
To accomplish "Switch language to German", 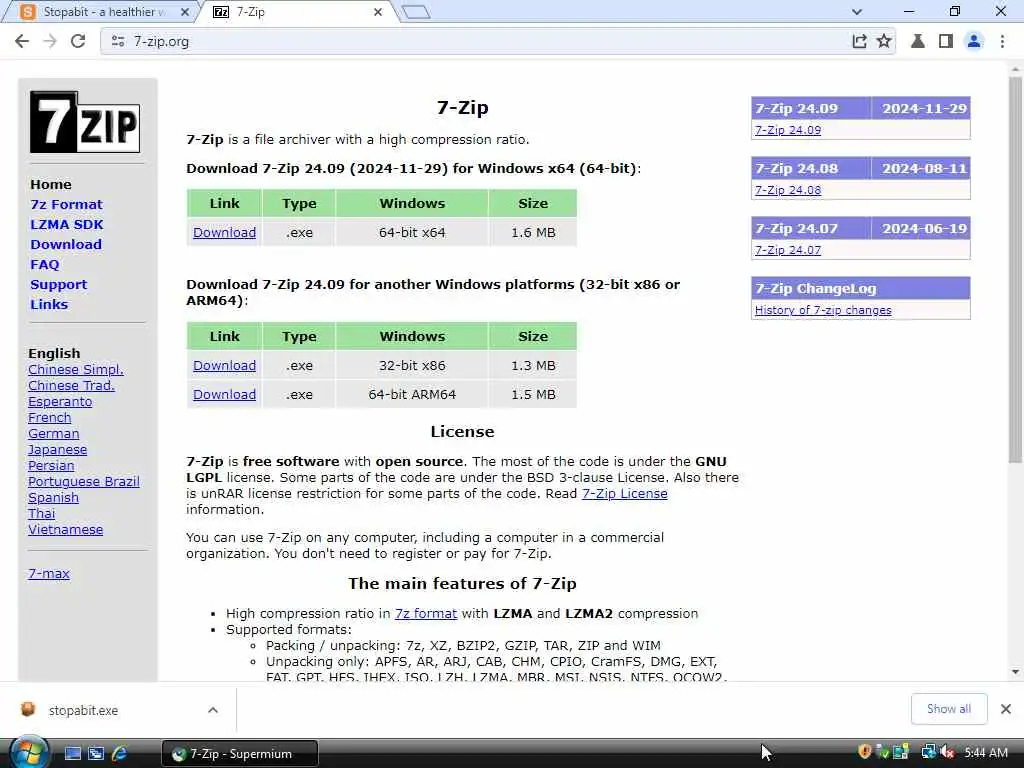I will 54,434.
